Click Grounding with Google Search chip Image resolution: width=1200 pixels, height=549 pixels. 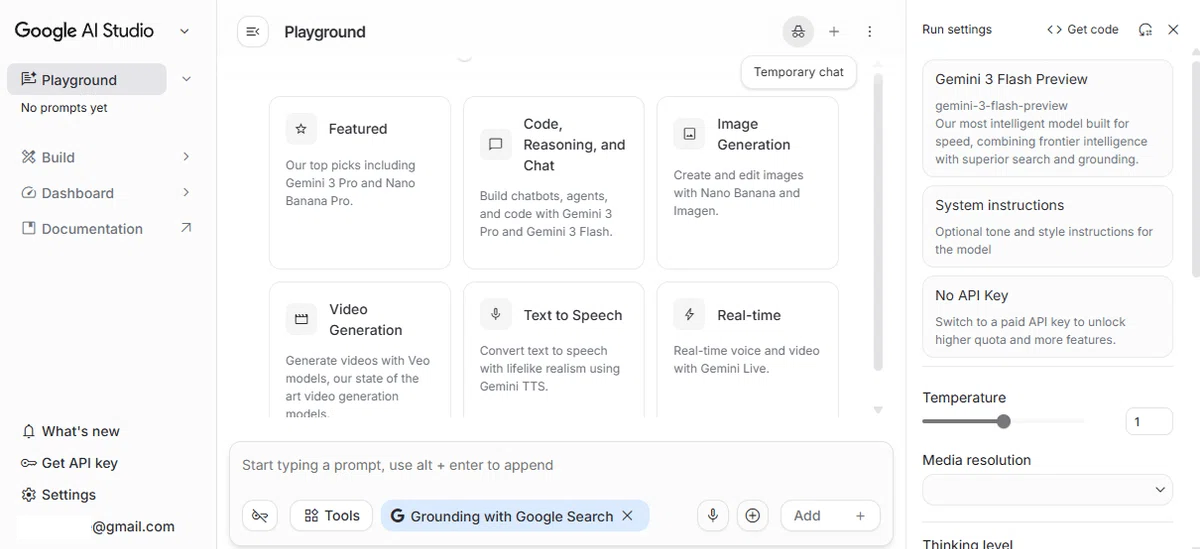pos(515,516)
